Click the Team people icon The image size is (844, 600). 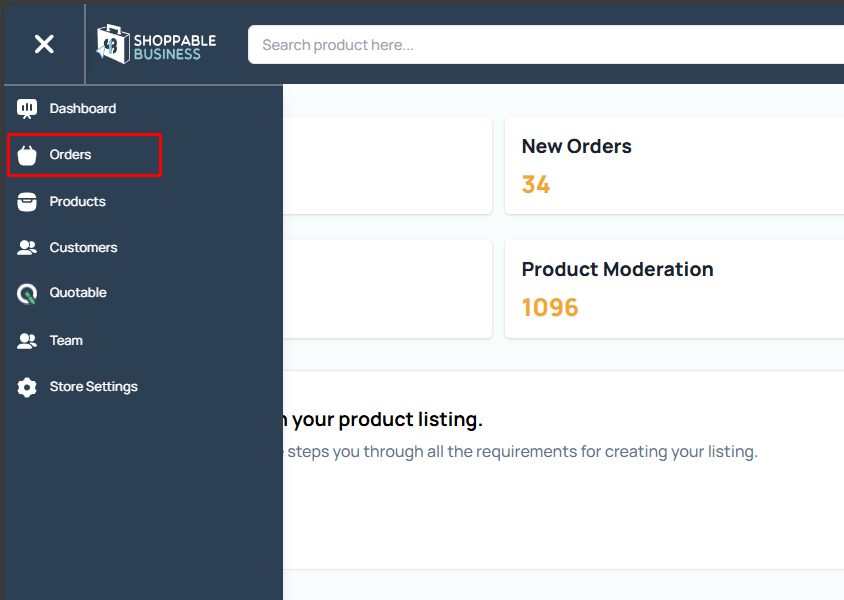27,341
